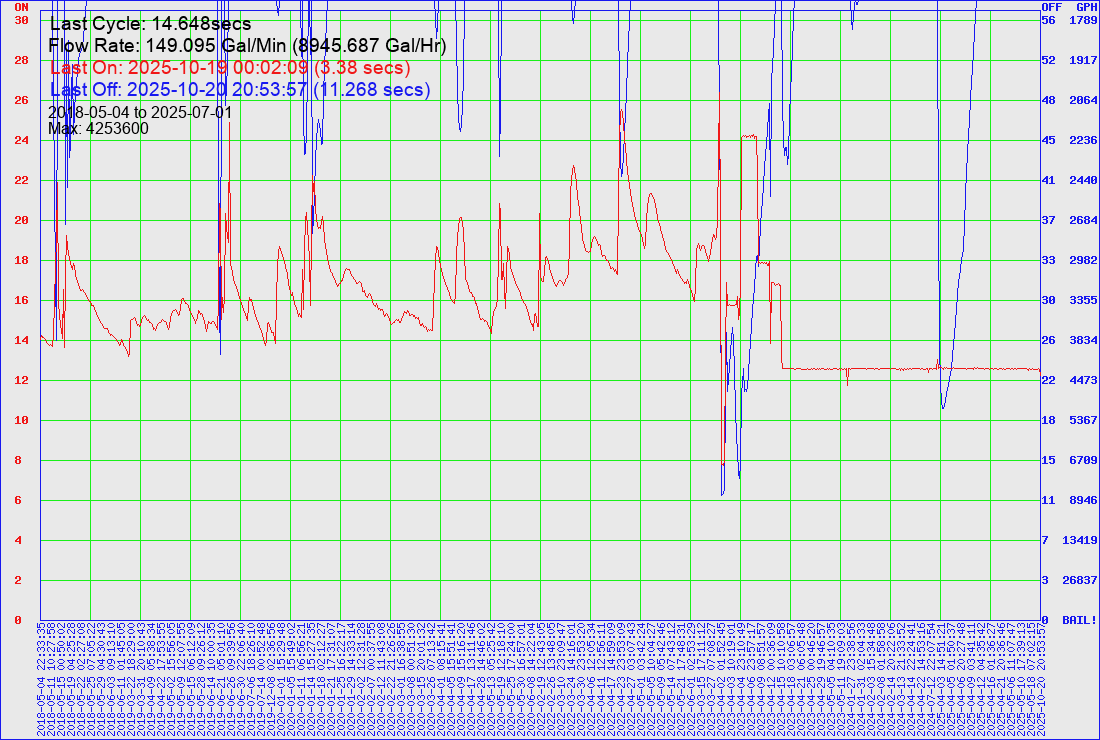Click the Flow Rate 149.095 Gal/Min readout
Image resolution: width=1100 pixels, height=740 pixels.
[x=247, y=46]
